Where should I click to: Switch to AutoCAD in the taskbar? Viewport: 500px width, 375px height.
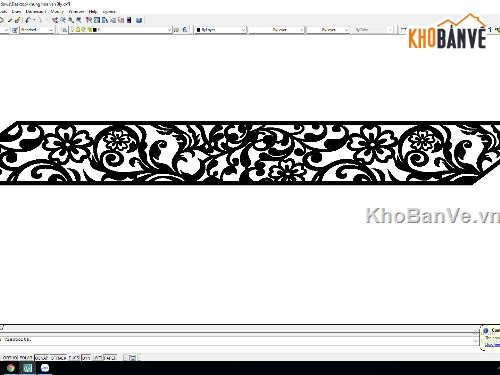(28, 368)
